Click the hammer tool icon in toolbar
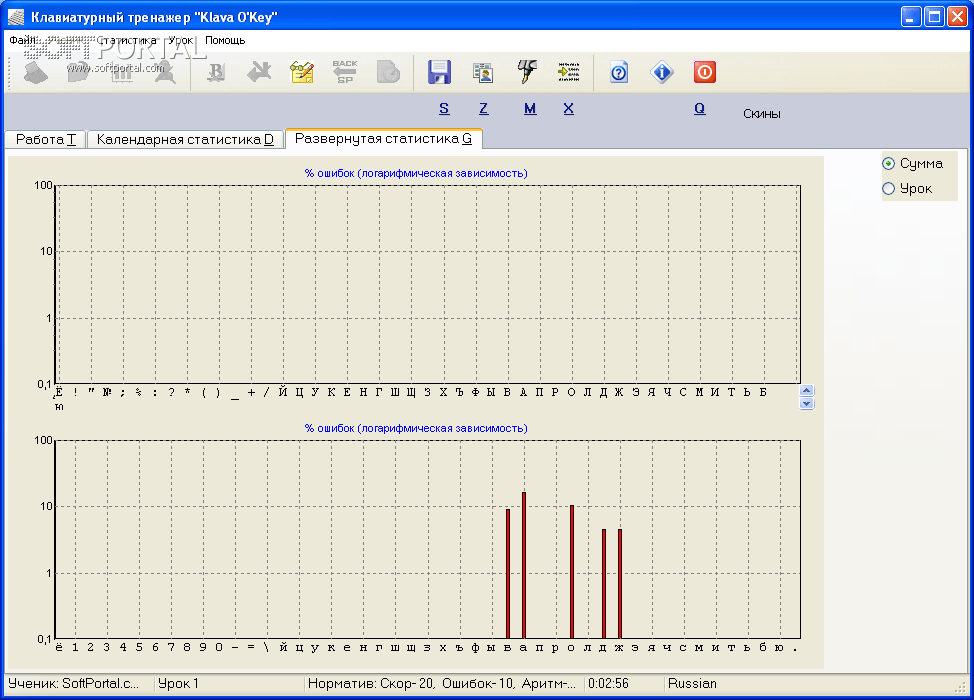This screenshot has height=700, width=974. (x=526, y=72)
